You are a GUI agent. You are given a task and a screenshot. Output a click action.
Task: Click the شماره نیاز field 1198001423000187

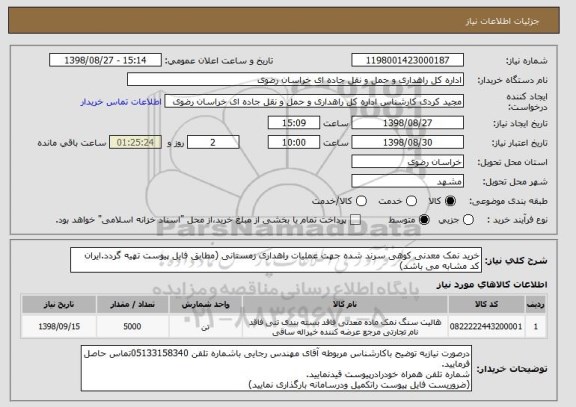407,60
